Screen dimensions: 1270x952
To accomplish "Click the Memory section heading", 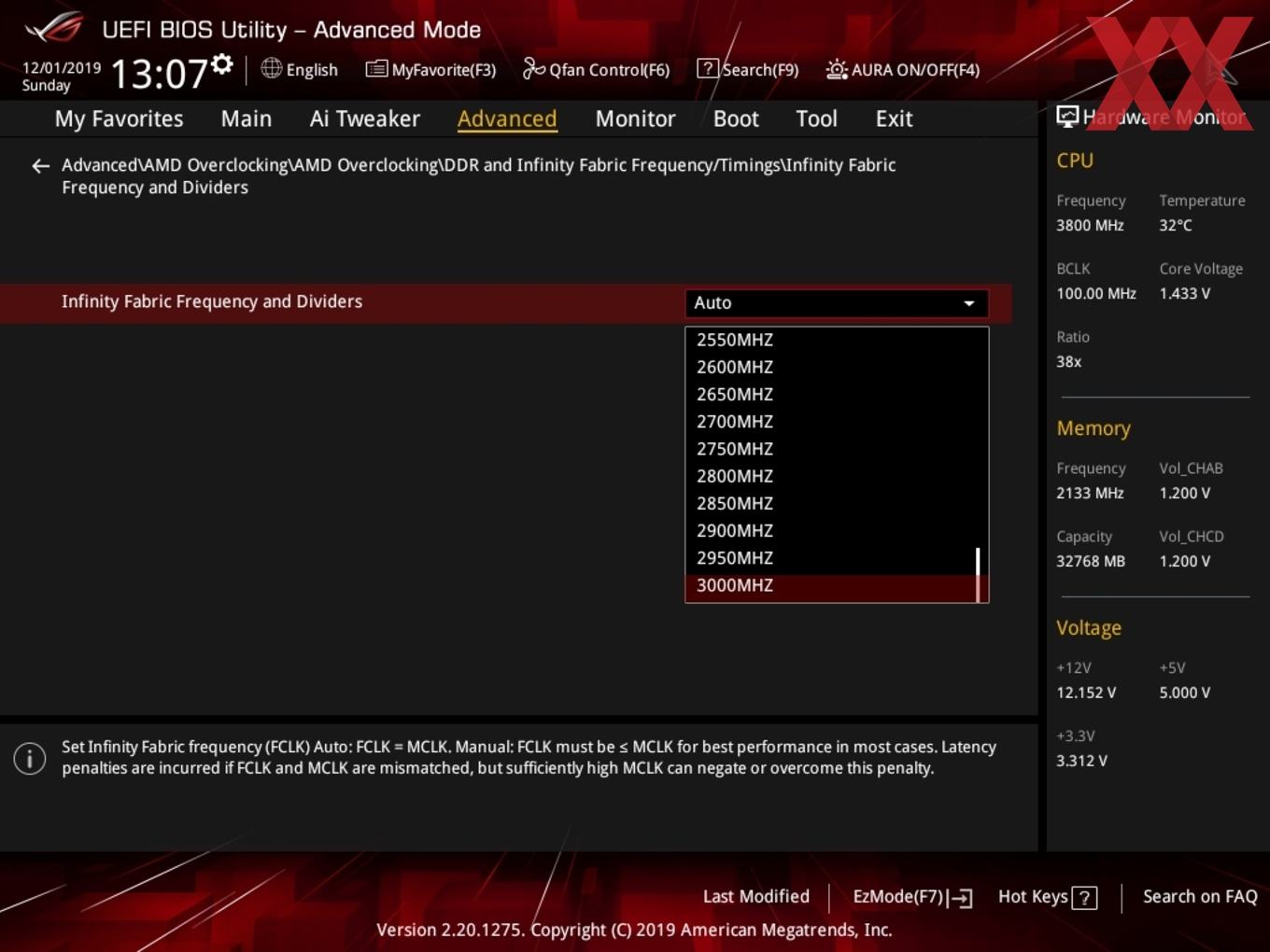I will (1094, 428).
